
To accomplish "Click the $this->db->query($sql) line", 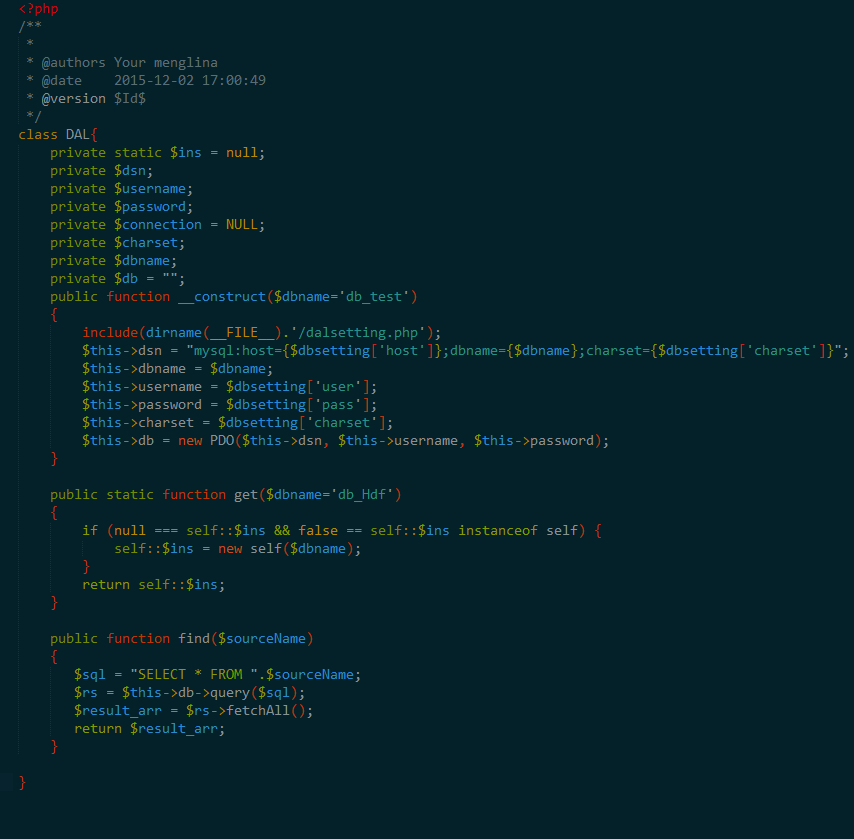I will (x=190, y=692).
